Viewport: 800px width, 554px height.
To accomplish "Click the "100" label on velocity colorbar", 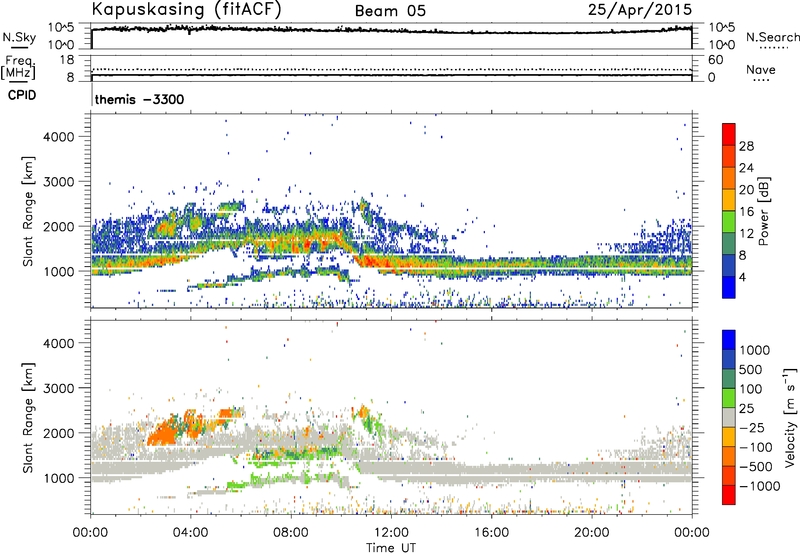I will (x=750, y=389).
